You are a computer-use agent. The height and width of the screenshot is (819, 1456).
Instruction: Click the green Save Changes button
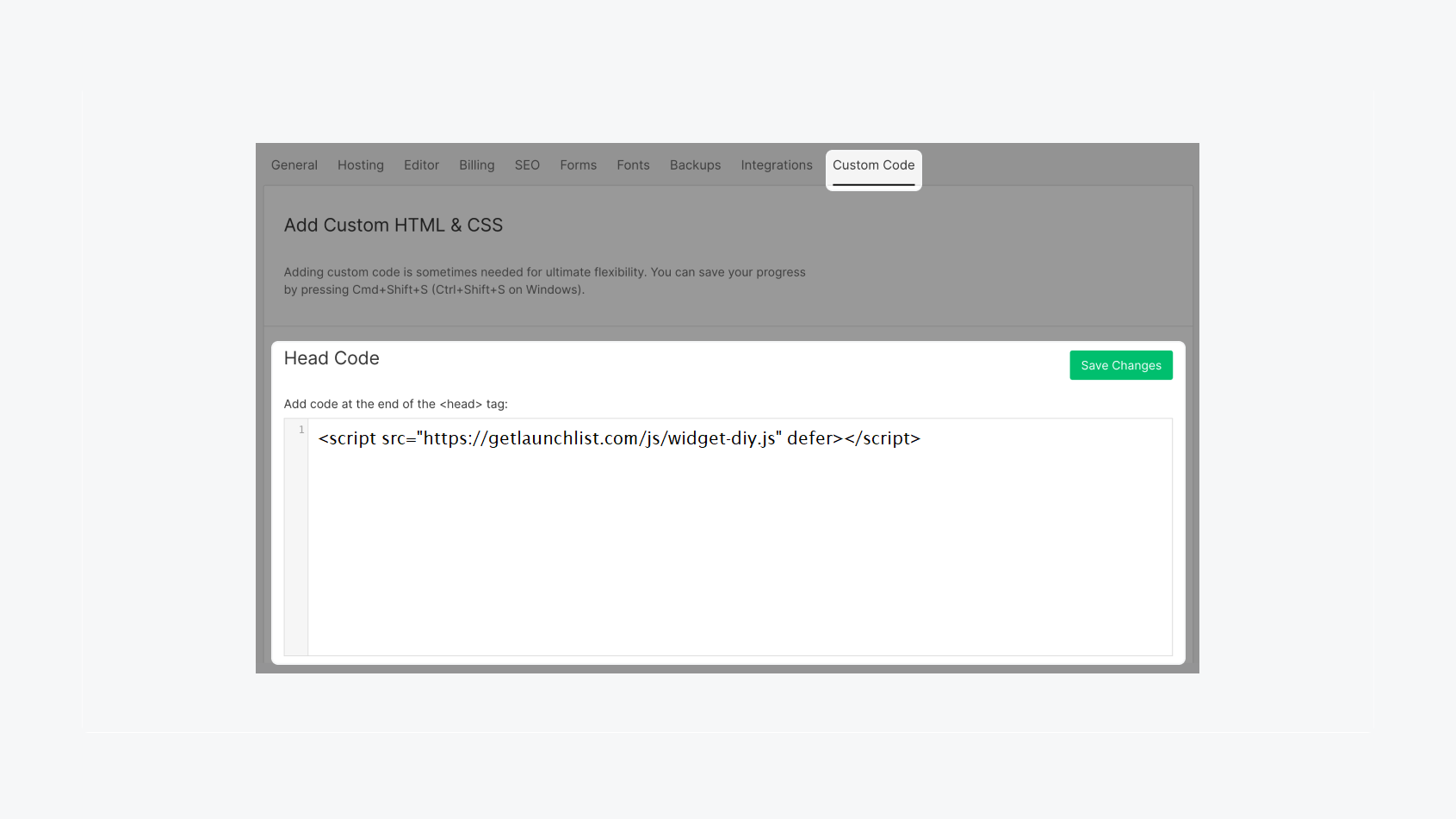click(1121, 365)
